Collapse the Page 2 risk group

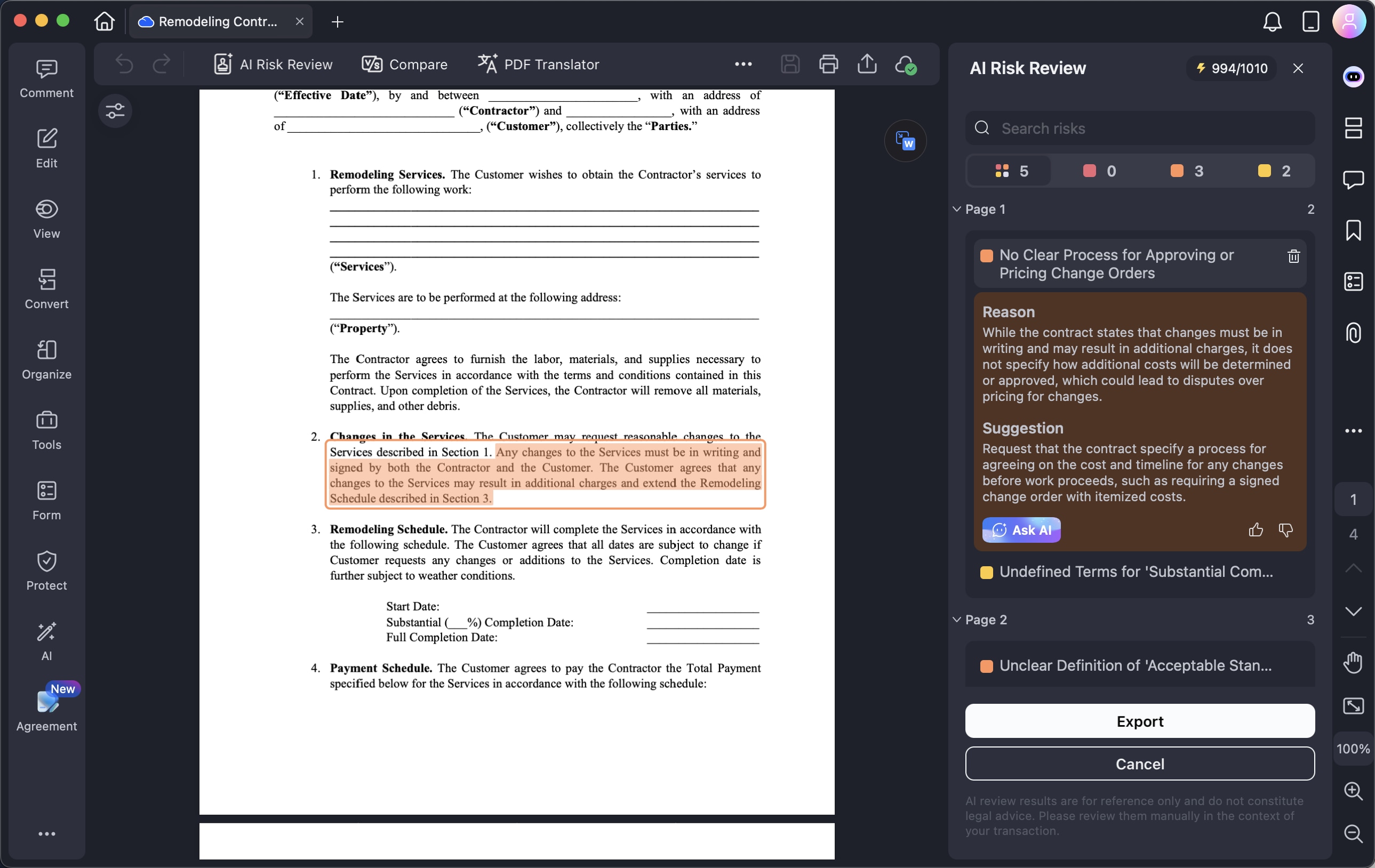957,620
